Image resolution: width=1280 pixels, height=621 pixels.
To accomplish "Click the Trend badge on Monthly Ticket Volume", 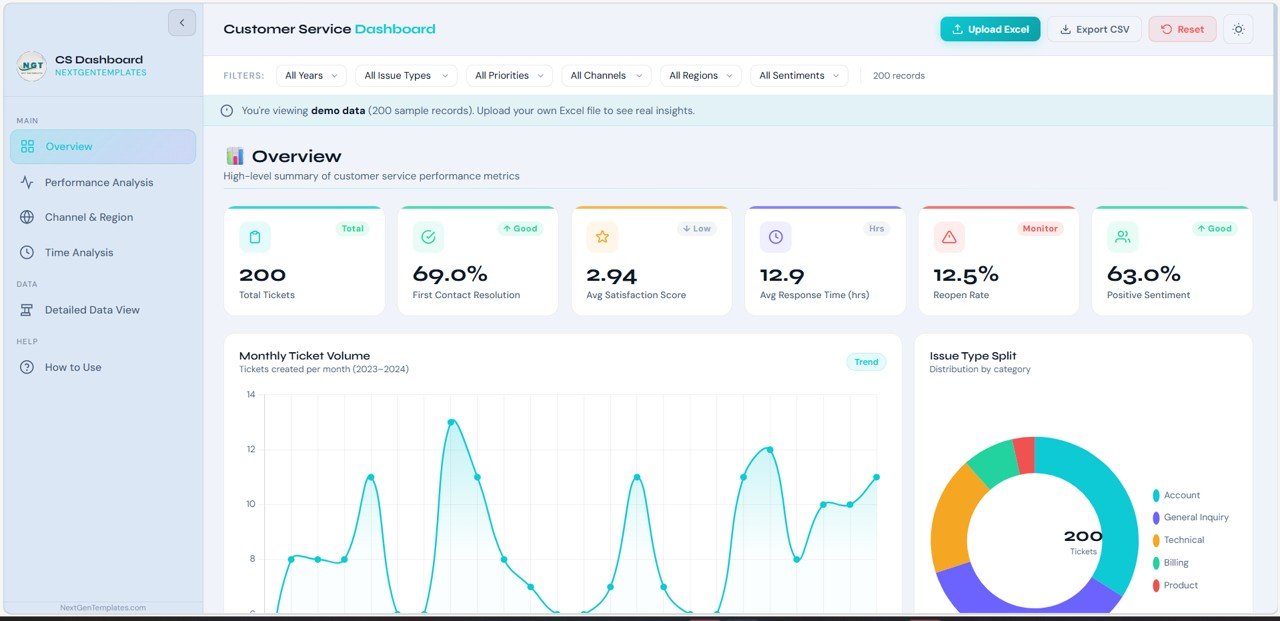I will [x=866, y=362].
